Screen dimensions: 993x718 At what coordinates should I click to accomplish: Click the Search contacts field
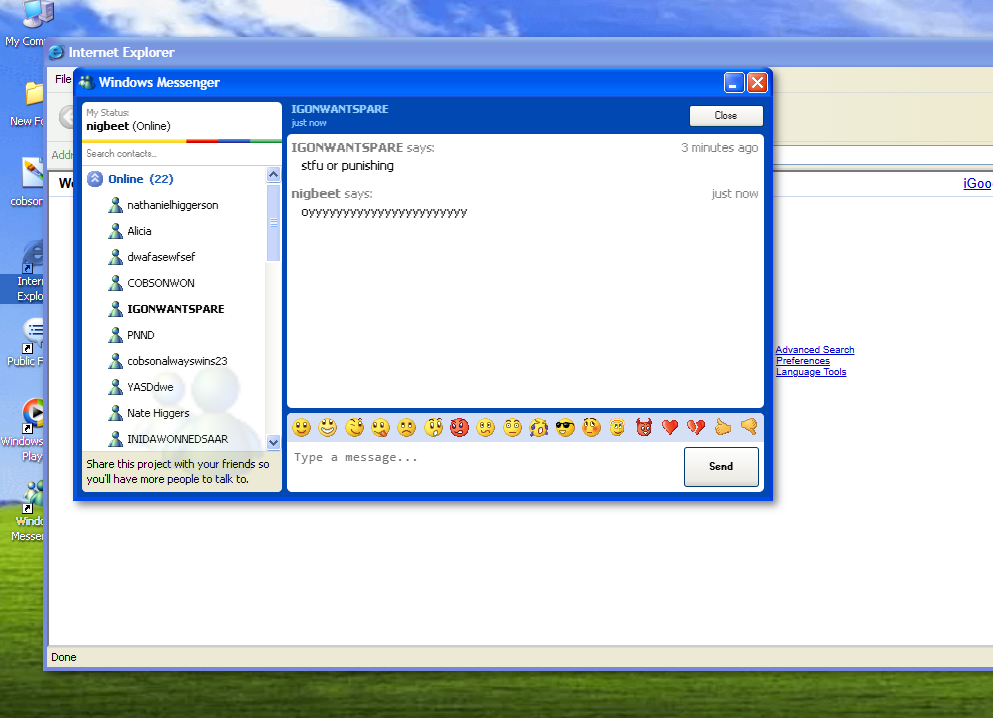pyautogui.click(x=180, y=154)
